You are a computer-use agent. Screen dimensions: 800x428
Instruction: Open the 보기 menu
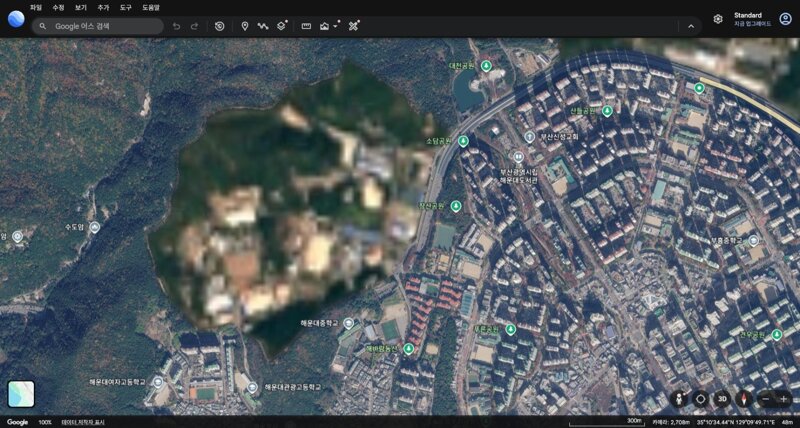[x=81, y=8]
